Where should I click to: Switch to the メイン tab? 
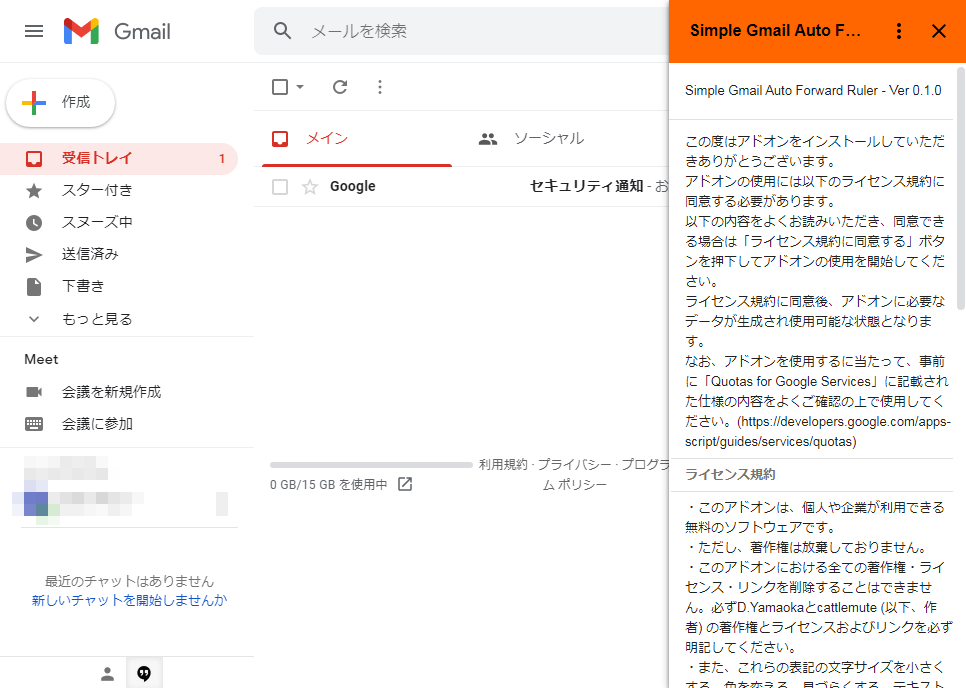357,139
